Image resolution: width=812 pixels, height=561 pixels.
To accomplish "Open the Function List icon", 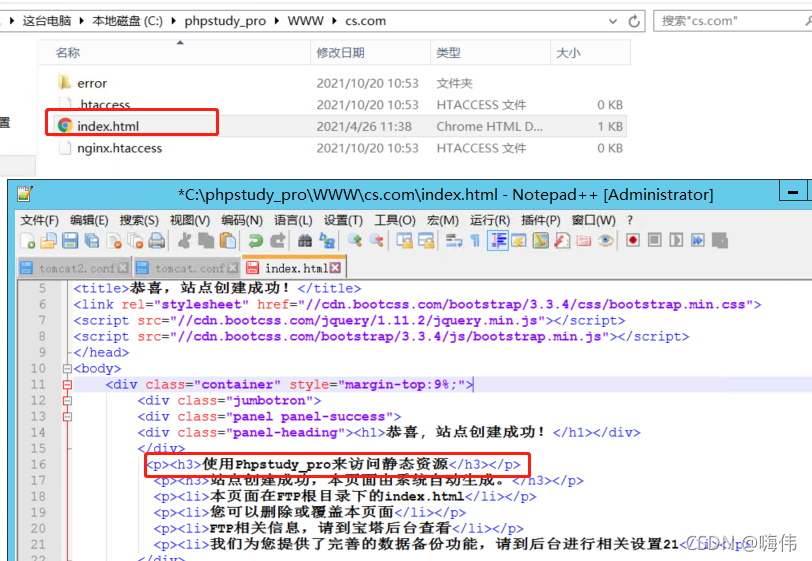I will [562, 240].
